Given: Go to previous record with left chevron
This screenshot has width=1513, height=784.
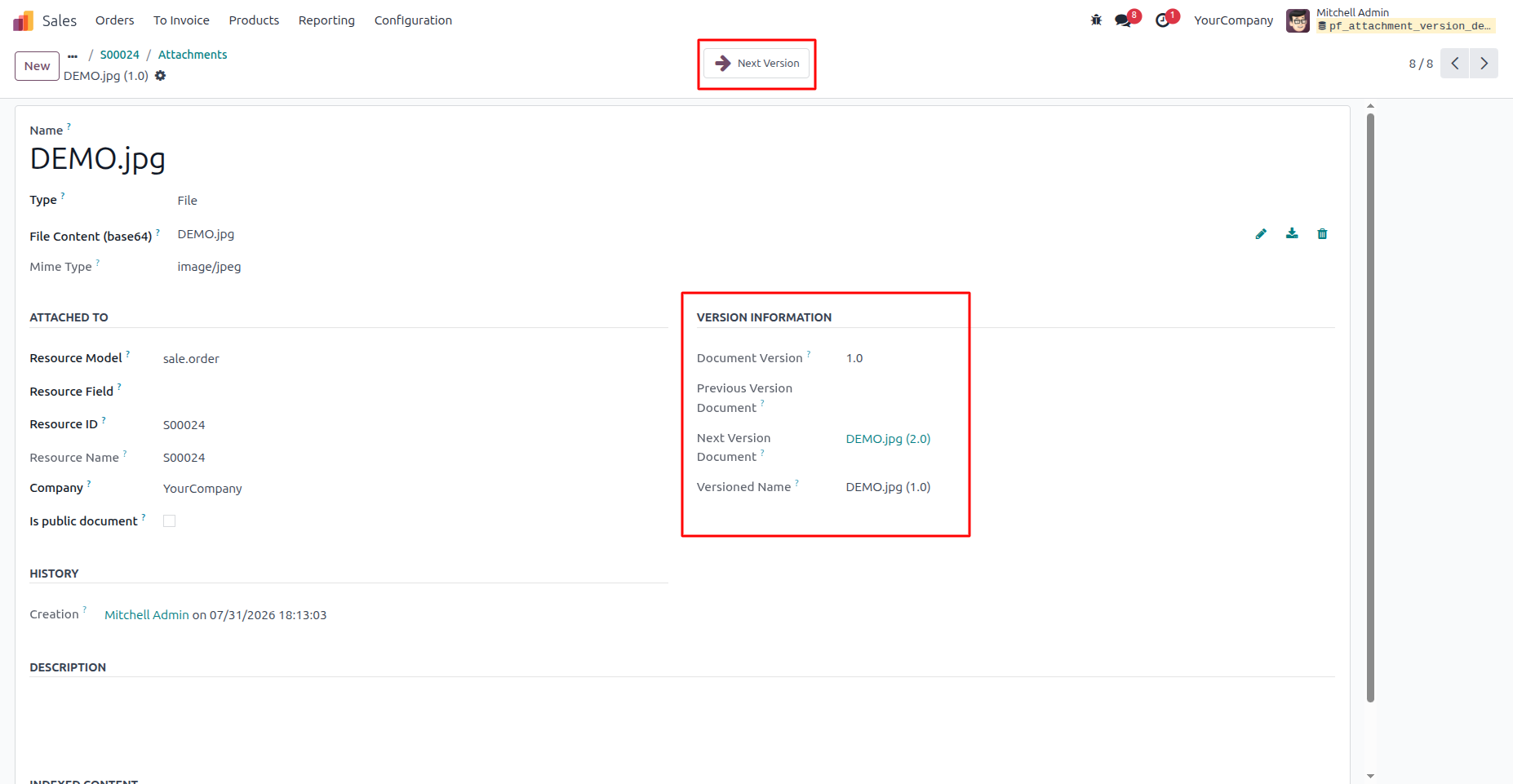Looking at the screenshot, I should pyautogui.click(x=1455, y=64).
